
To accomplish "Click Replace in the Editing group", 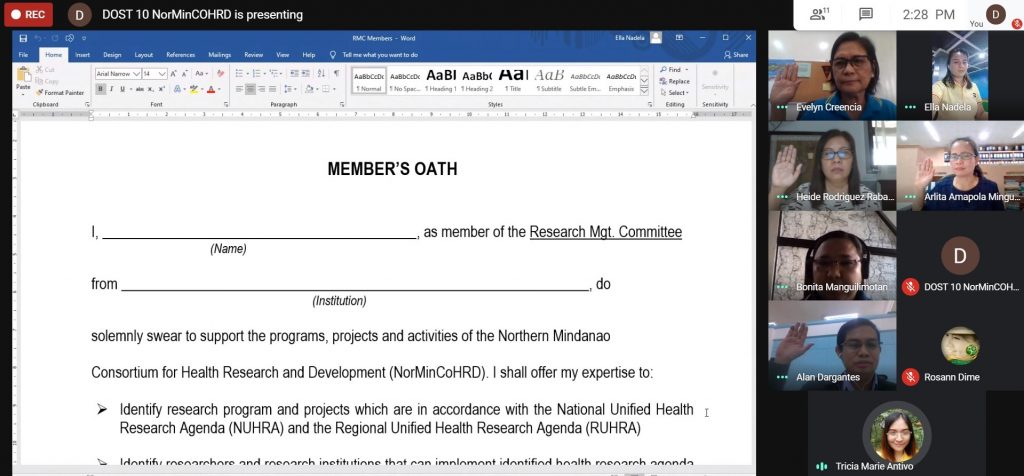I will 675,81.
